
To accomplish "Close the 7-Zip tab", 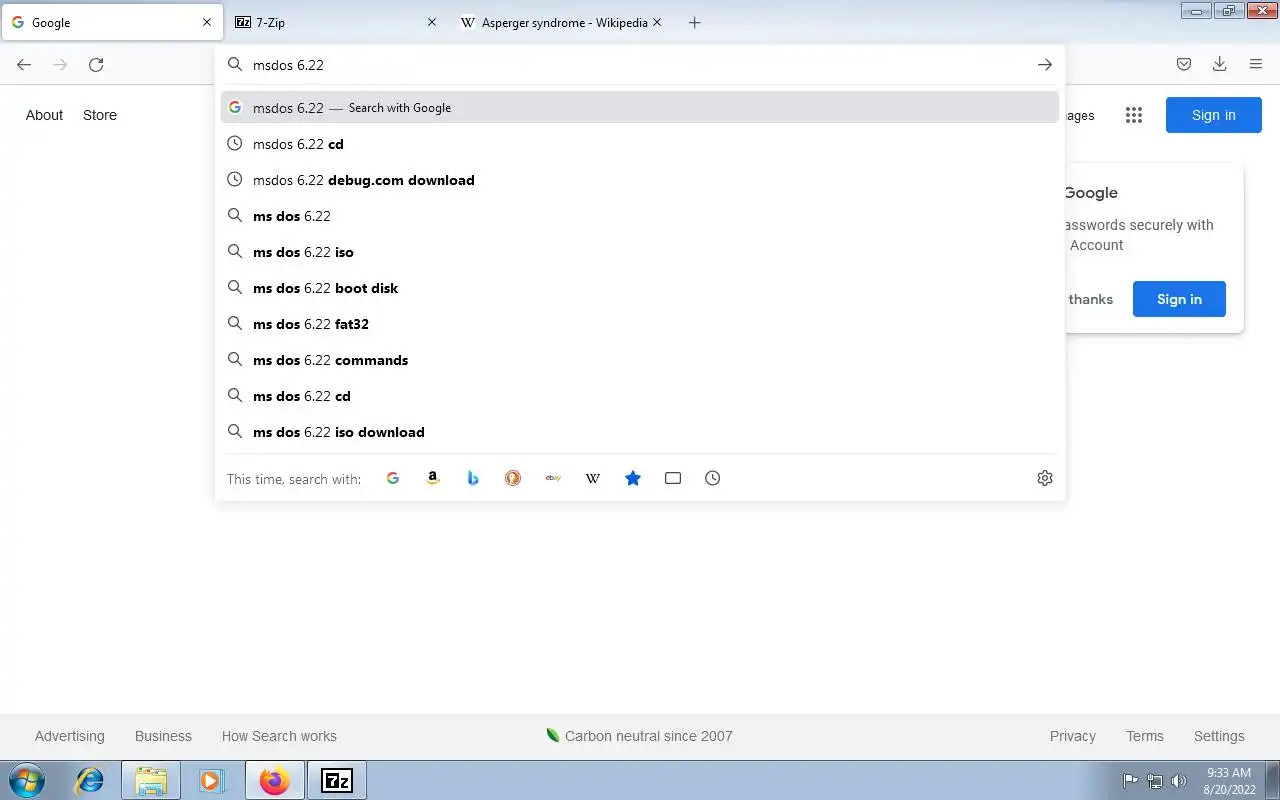I will click(x=432, y=22).
